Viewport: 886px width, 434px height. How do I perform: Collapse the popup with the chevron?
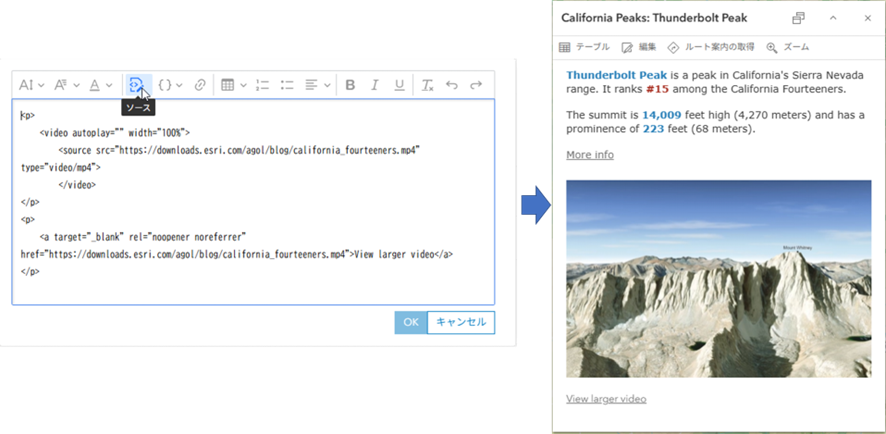coord(833,18)
